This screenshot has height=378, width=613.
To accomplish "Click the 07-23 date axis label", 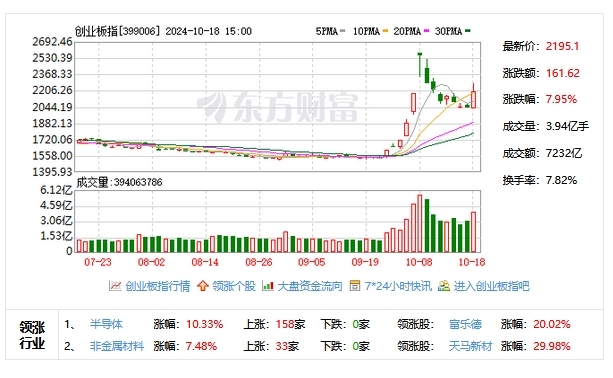I will 98,262.
